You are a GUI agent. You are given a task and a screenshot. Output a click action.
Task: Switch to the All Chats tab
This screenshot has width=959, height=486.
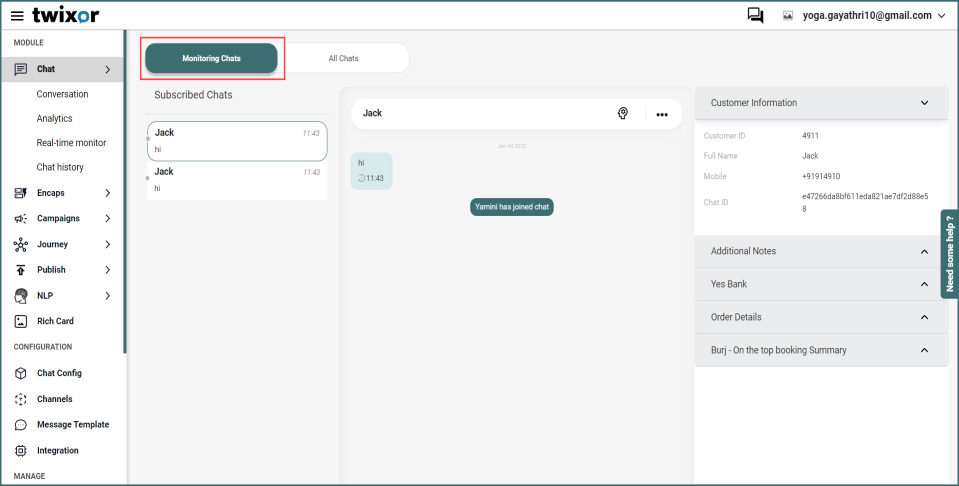pos(343,58)
